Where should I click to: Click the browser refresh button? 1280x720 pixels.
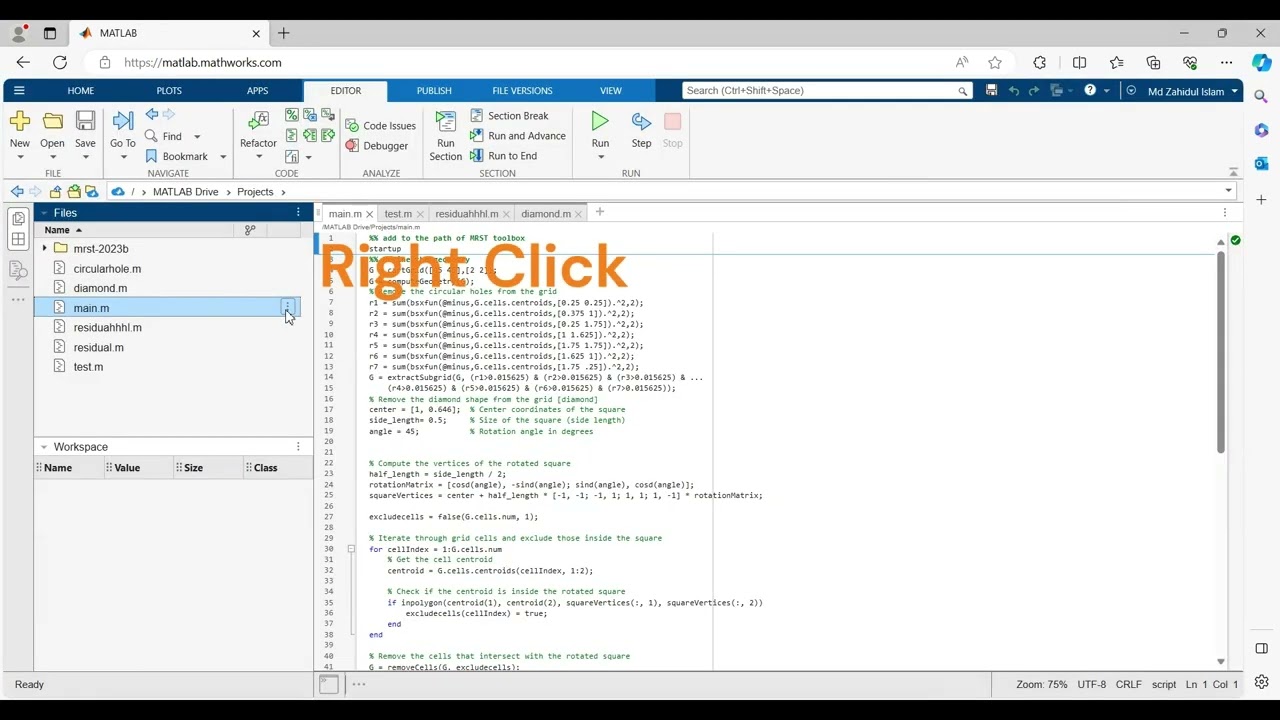[x=60, y=62]
